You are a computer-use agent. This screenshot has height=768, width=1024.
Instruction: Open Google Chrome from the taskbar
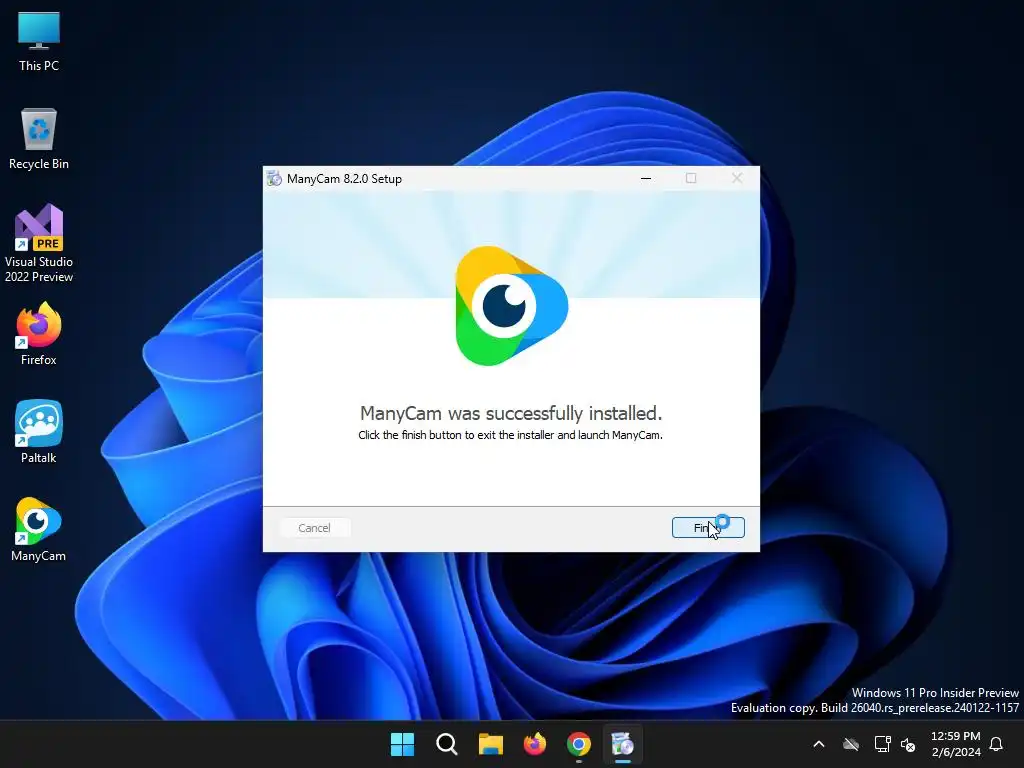click(579, 744)
